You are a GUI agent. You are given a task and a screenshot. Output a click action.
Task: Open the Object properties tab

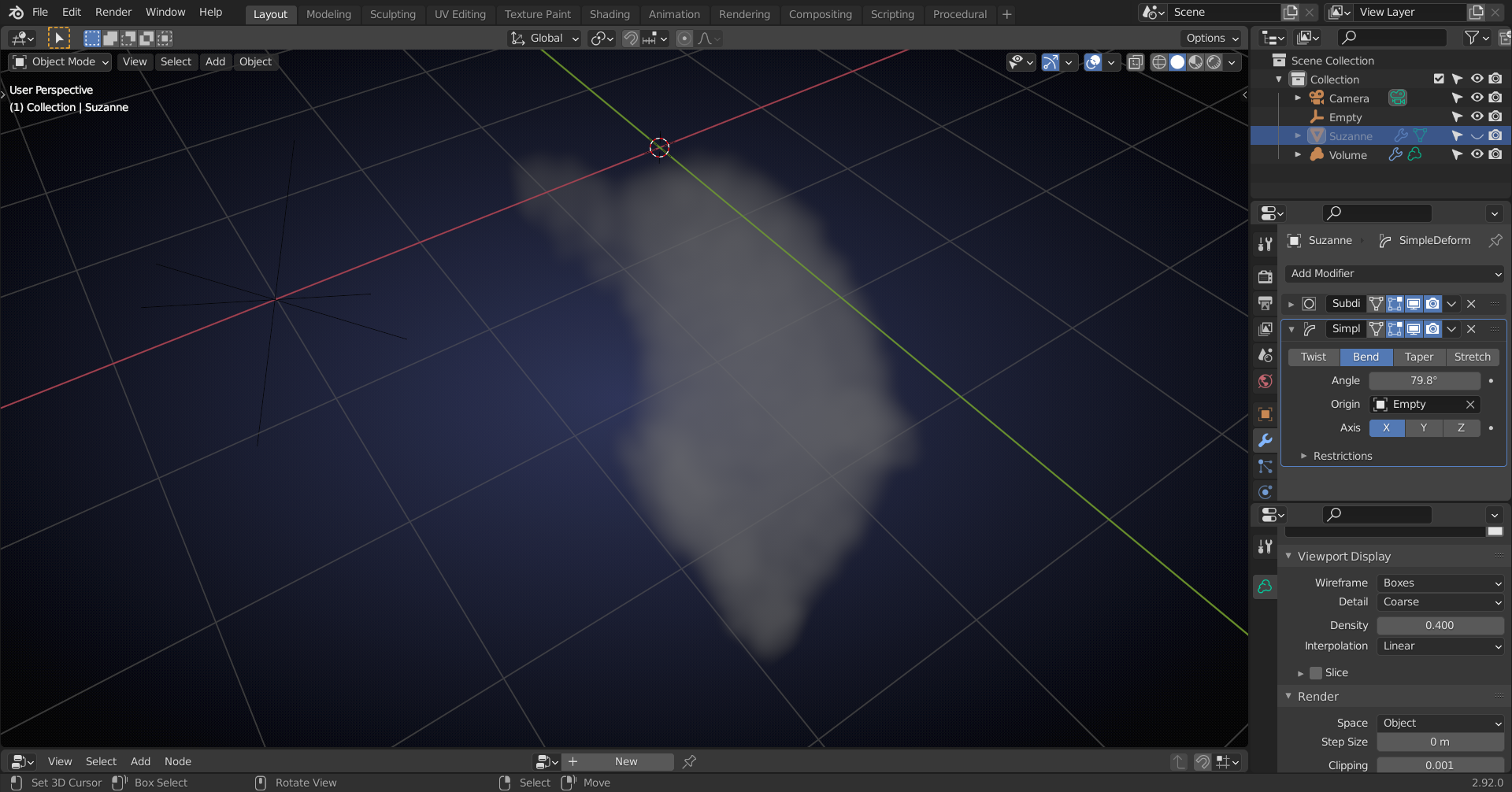pos(1265,414)
